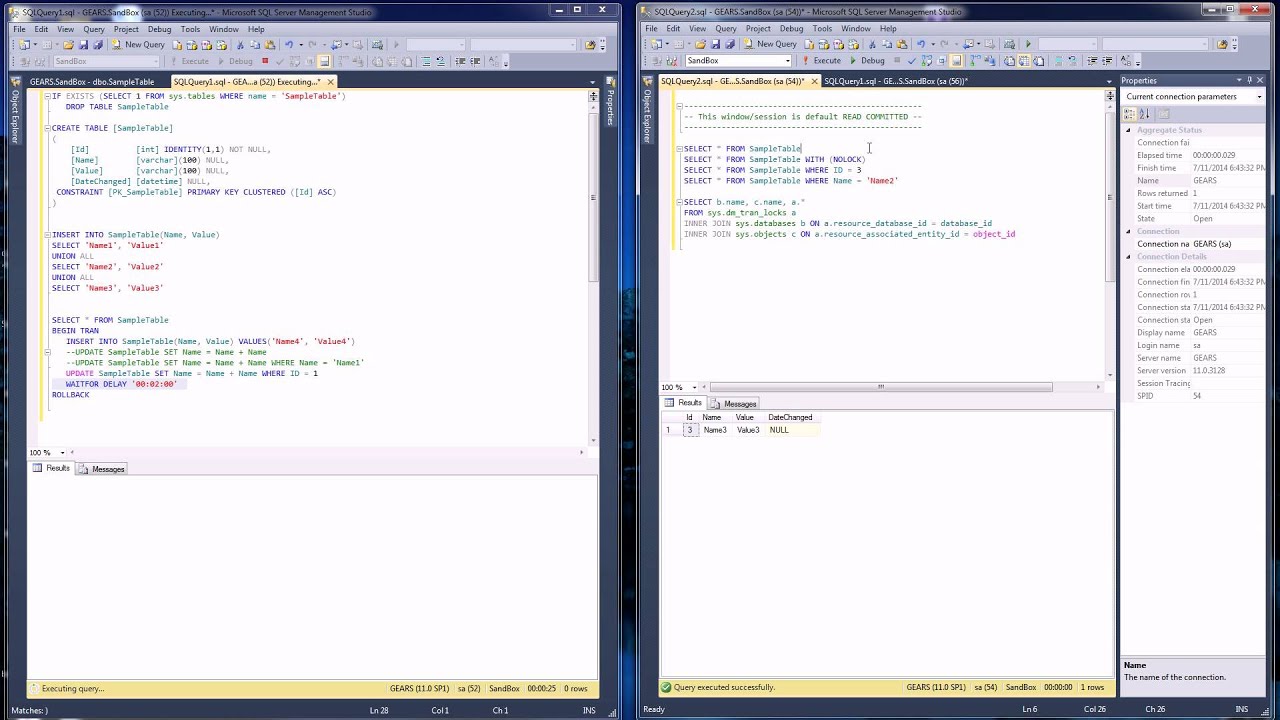Viewport: 1280px width, 720px height.
Task: Click the horizontal scrollbar of the right editor
Action: coord(880,387)
